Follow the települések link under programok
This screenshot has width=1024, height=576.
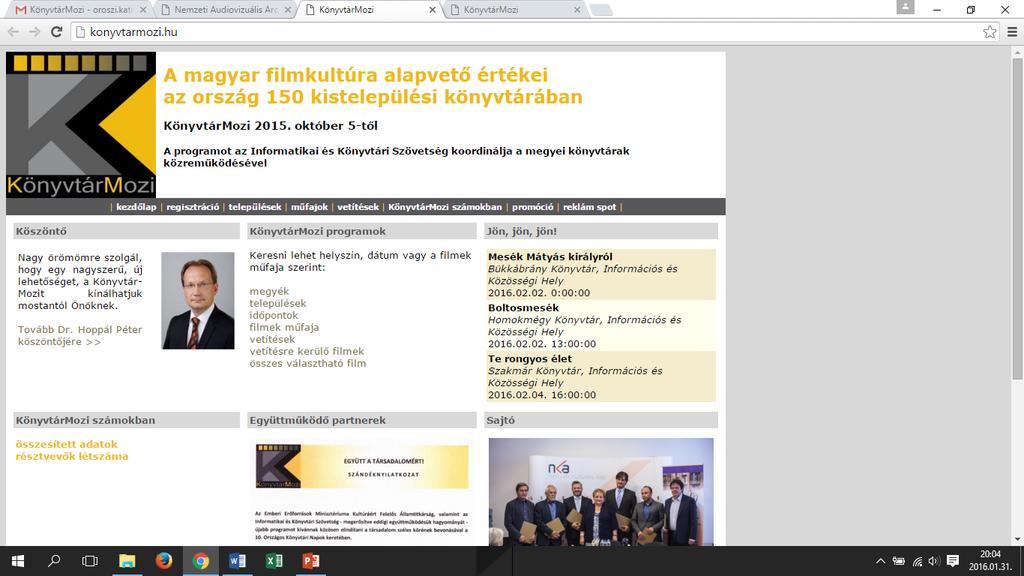[278, 304]
